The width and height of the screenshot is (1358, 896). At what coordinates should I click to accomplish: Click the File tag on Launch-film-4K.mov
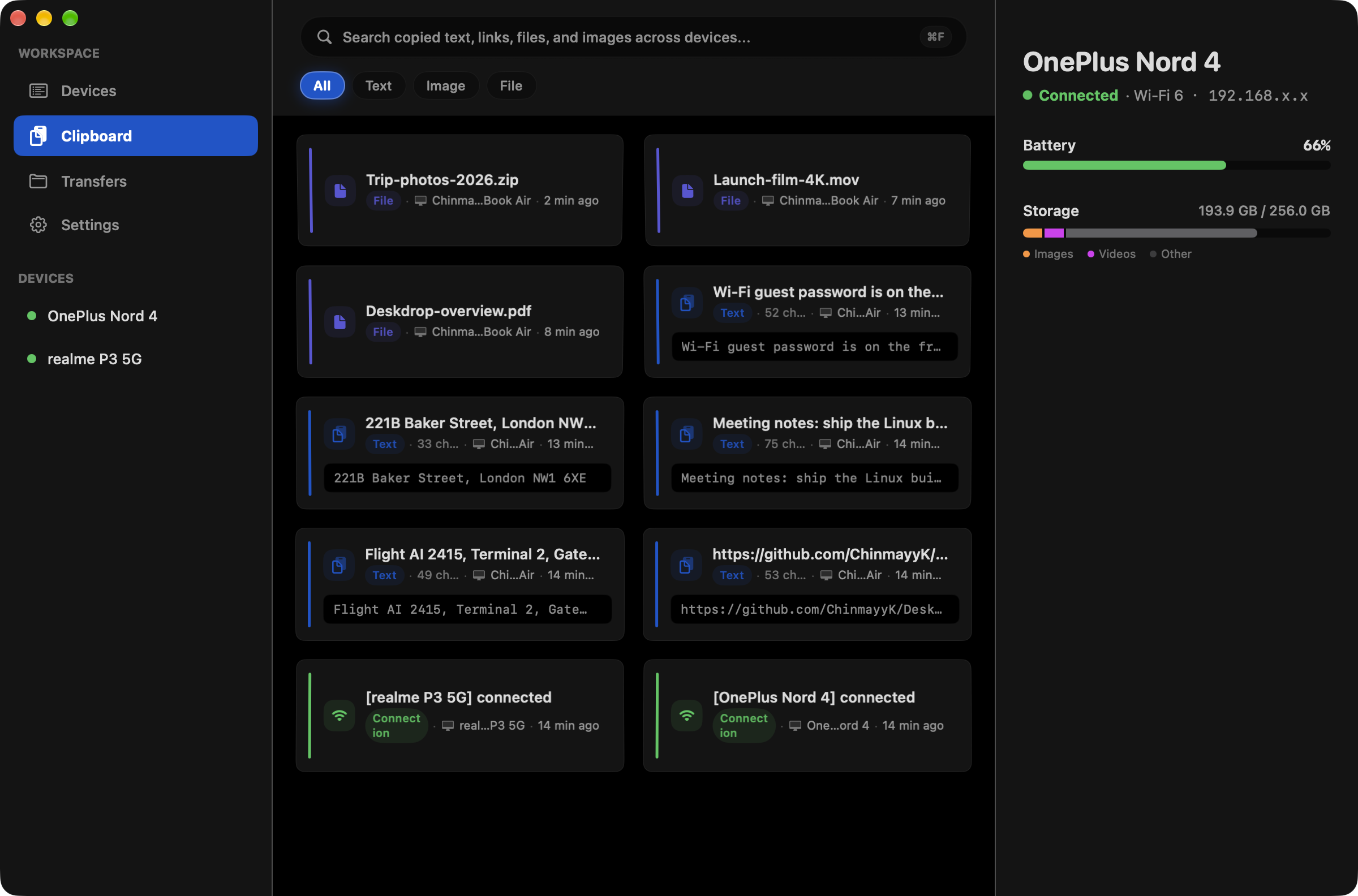(730, 201)
